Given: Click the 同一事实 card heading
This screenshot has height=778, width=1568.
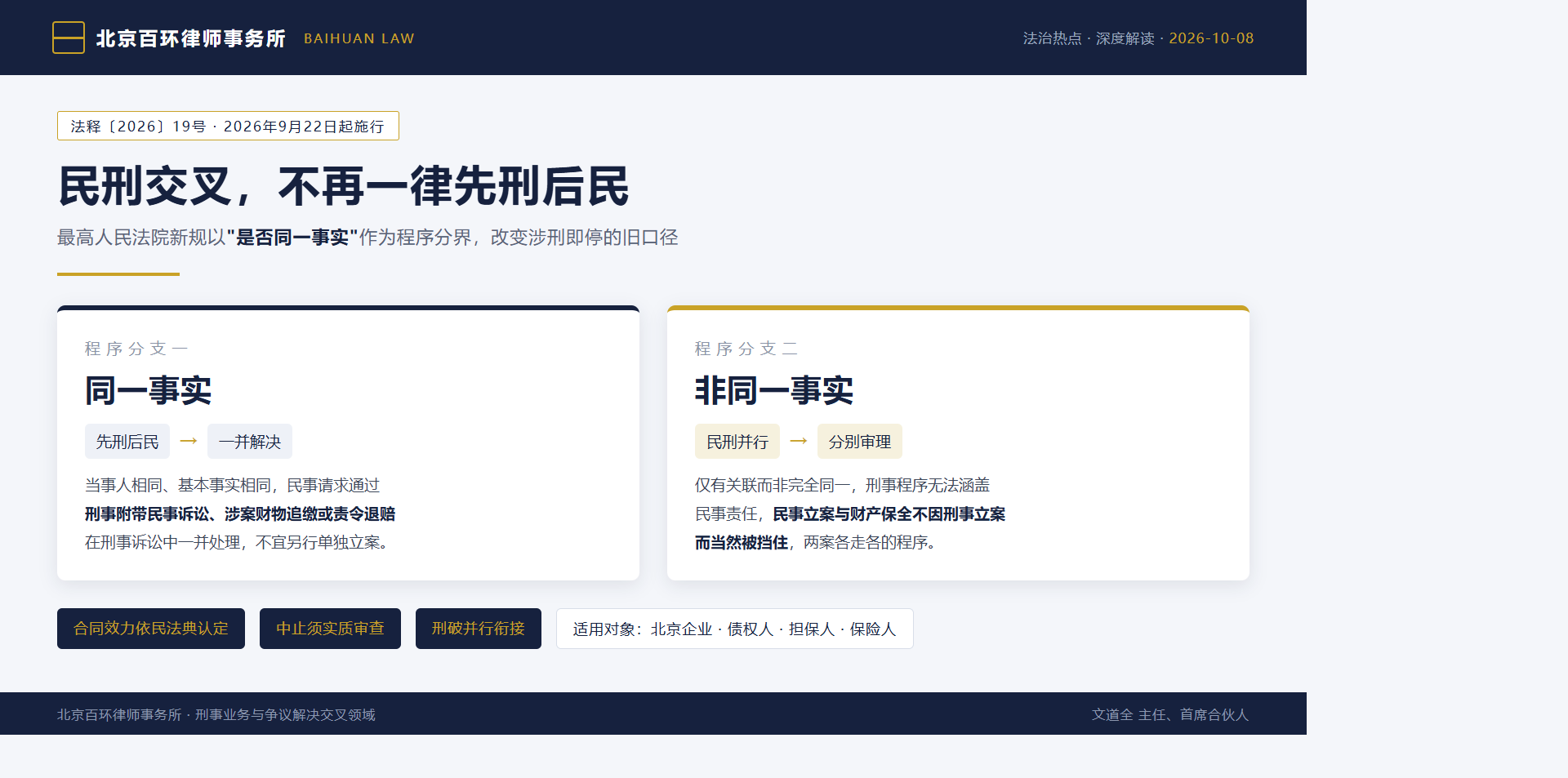Looking at the screenshot, I should pyautogui.click(x=148, y=390).
